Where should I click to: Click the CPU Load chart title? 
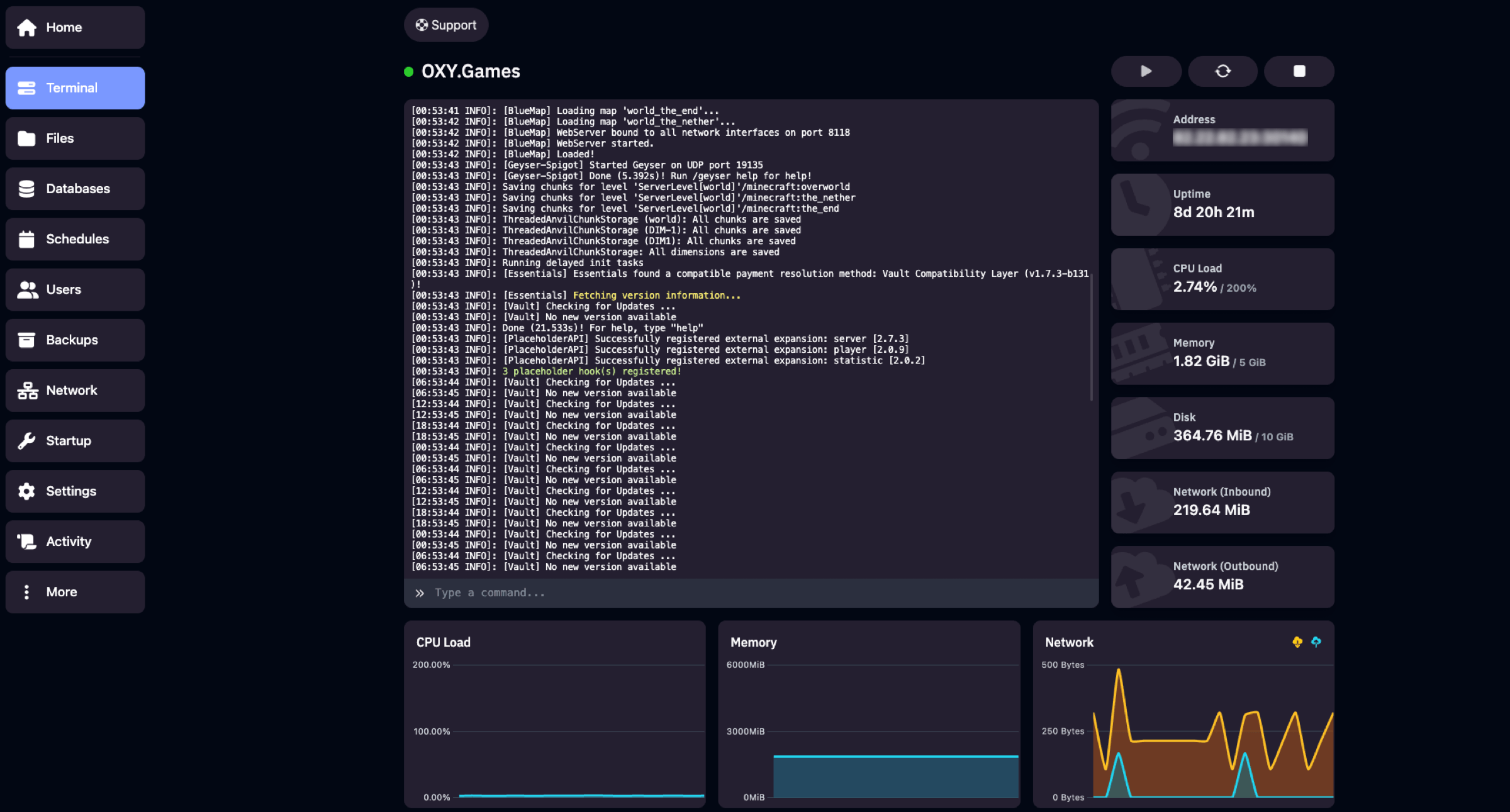(443, 642)
